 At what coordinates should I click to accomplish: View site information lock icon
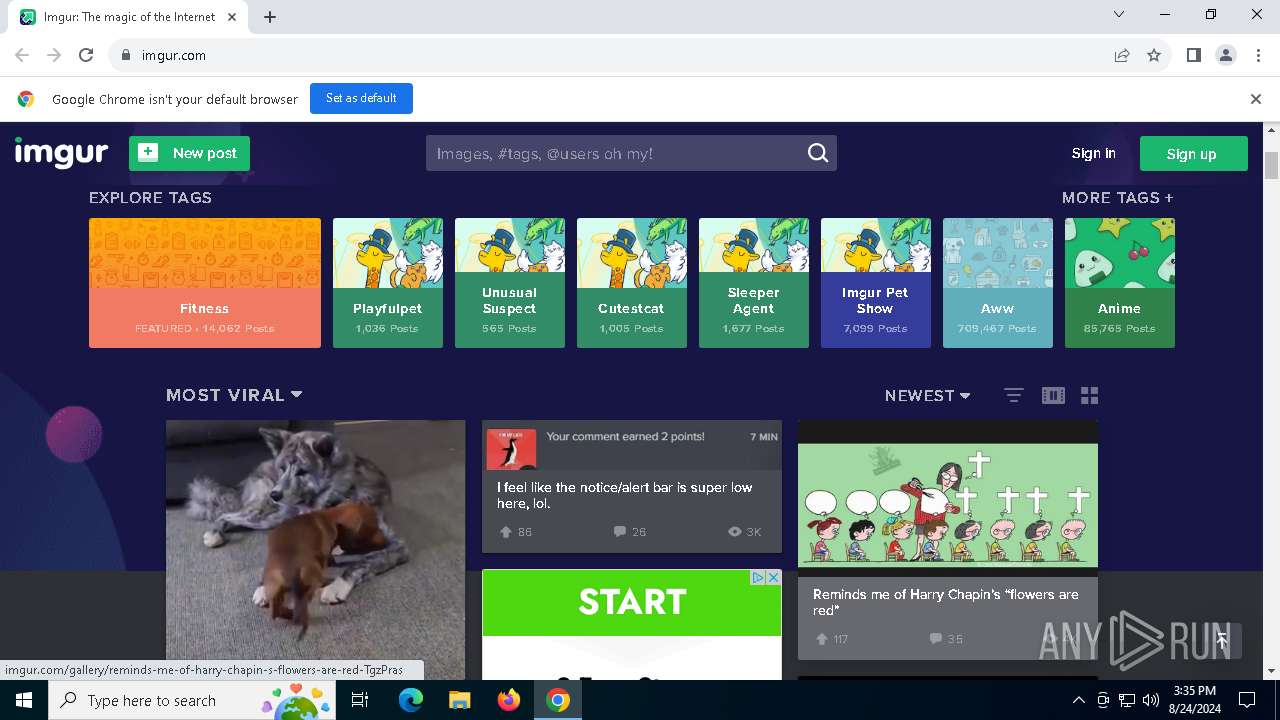pyautogui.click(x=126, y=56)
